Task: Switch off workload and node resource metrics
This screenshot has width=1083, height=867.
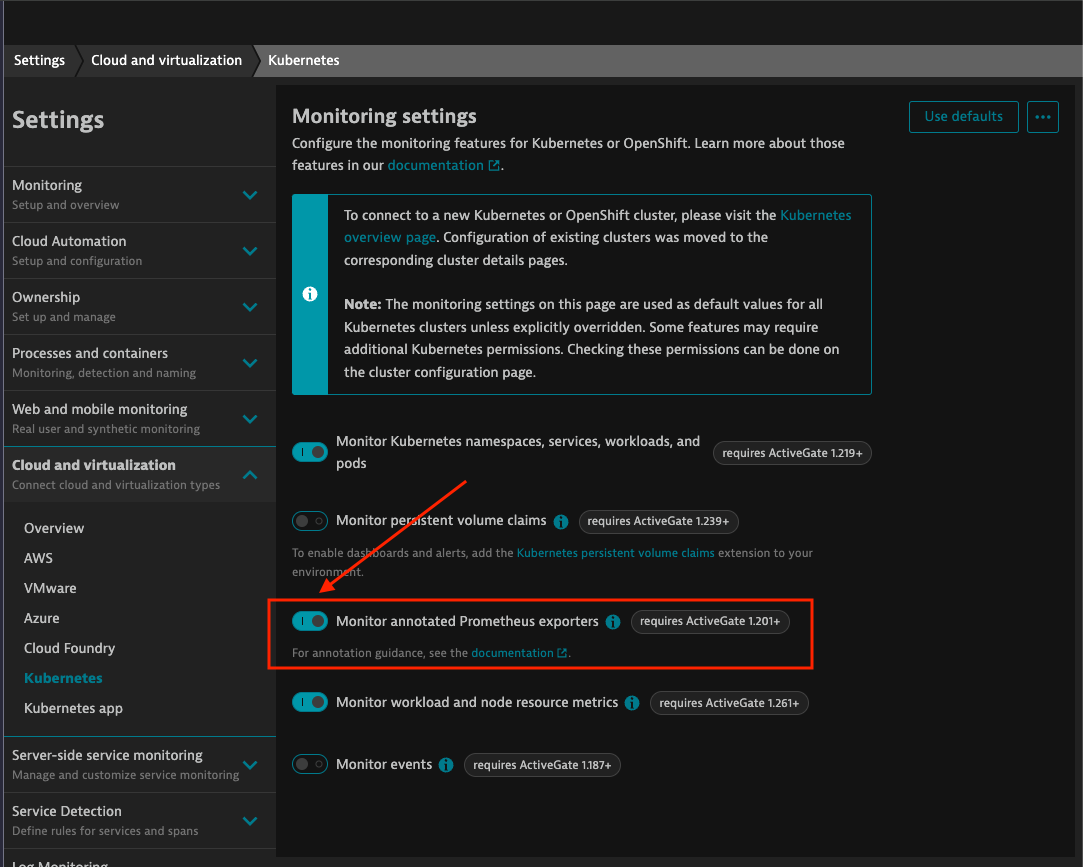Action: click(x=310, y=703)
